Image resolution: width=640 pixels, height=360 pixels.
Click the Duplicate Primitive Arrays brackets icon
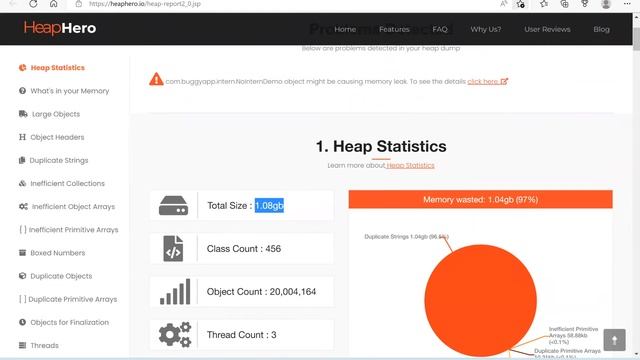[23, 299]
